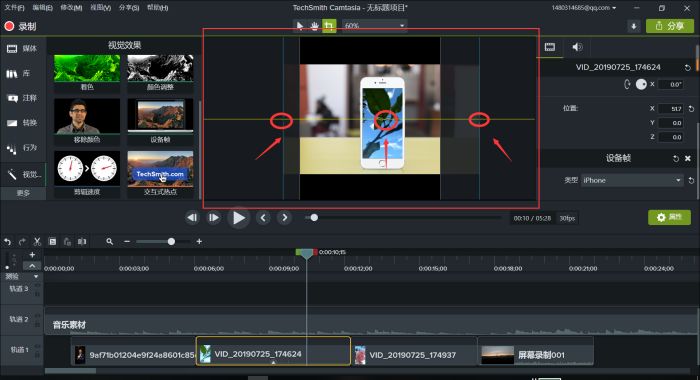Switch to audio properties speaker icon
Screen dimensions: 700x380
(x=577, y=47)
